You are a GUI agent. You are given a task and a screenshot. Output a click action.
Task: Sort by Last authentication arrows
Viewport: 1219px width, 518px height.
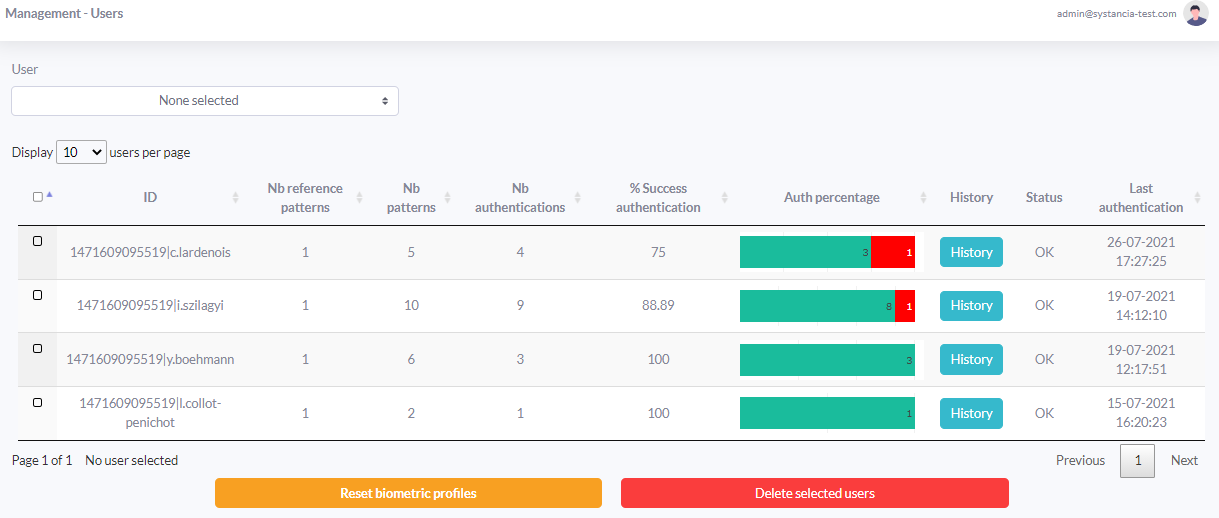point(1197,198)
